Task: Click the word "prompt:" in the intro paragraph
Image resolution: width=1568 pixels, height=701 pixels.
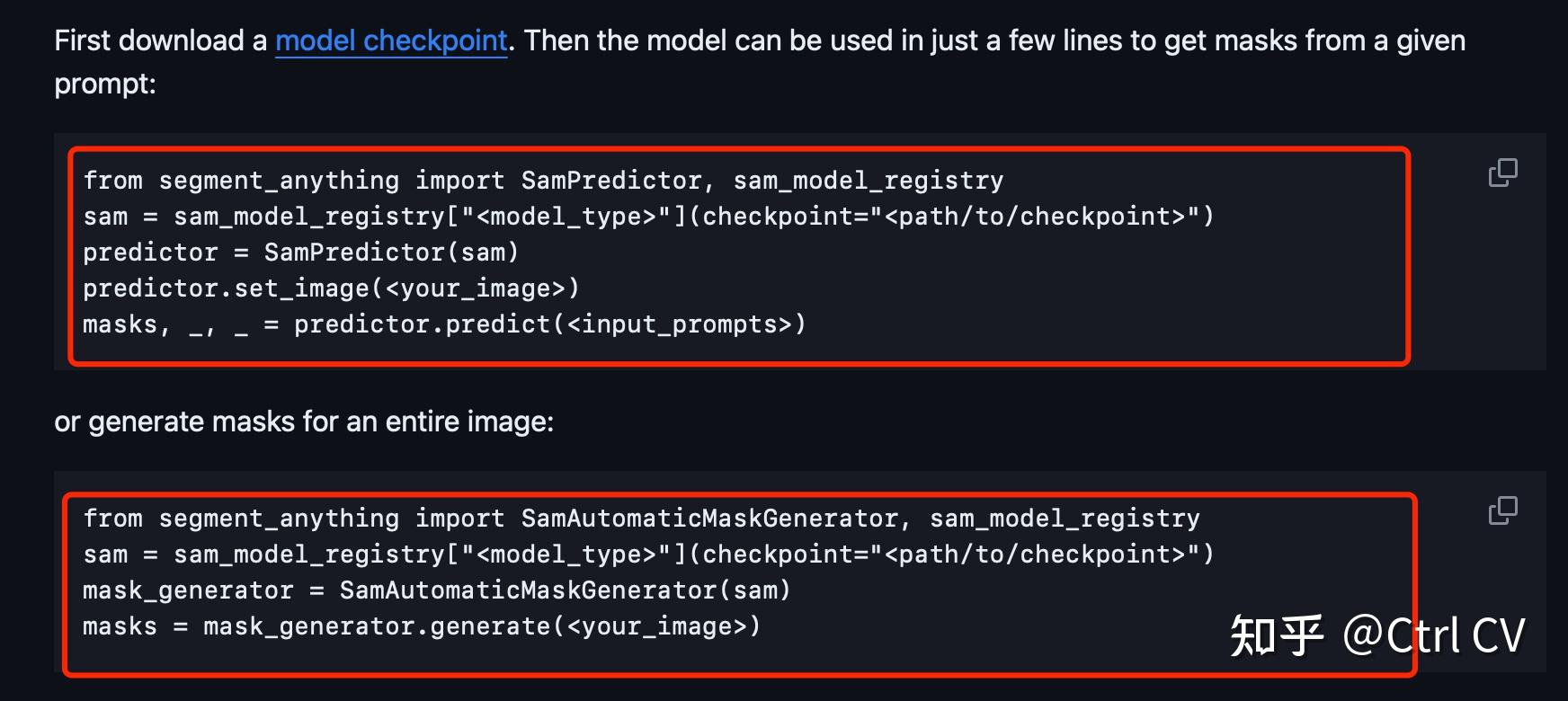Action: point(105,84)
